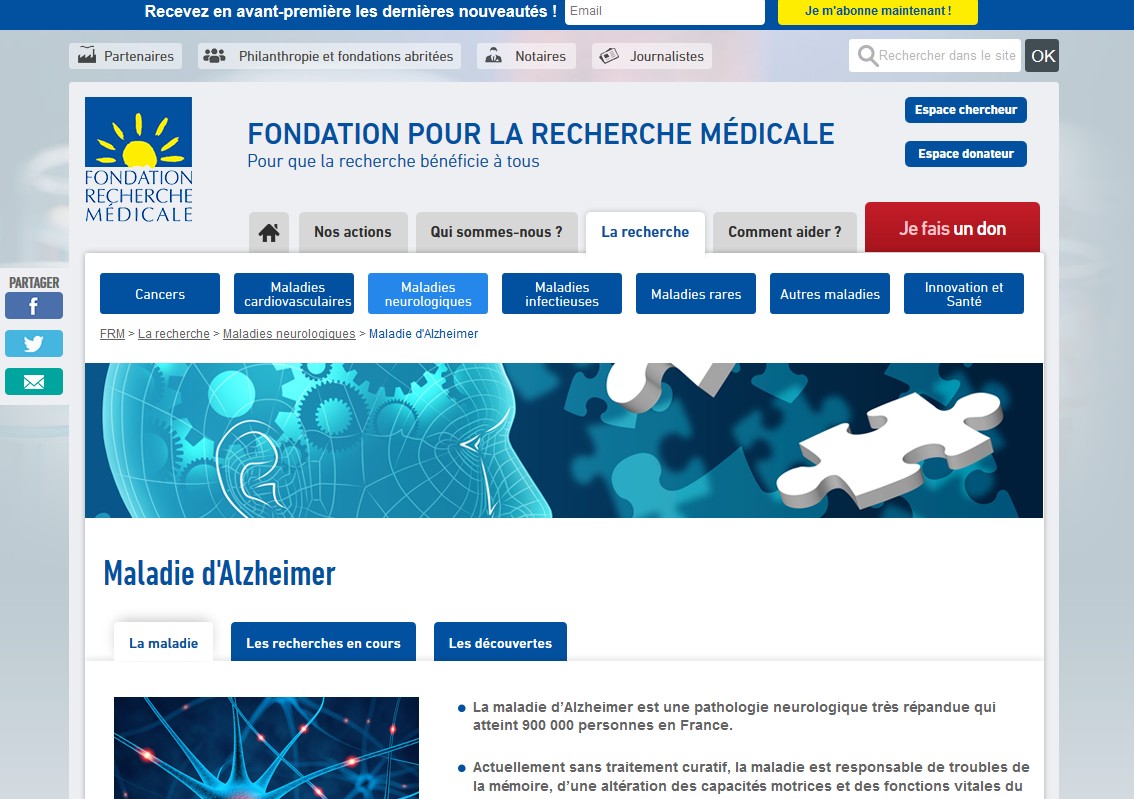This screenshot has width=1134, height=799.
Task: Share page via Twitter icon
Action: pos(34,343)
